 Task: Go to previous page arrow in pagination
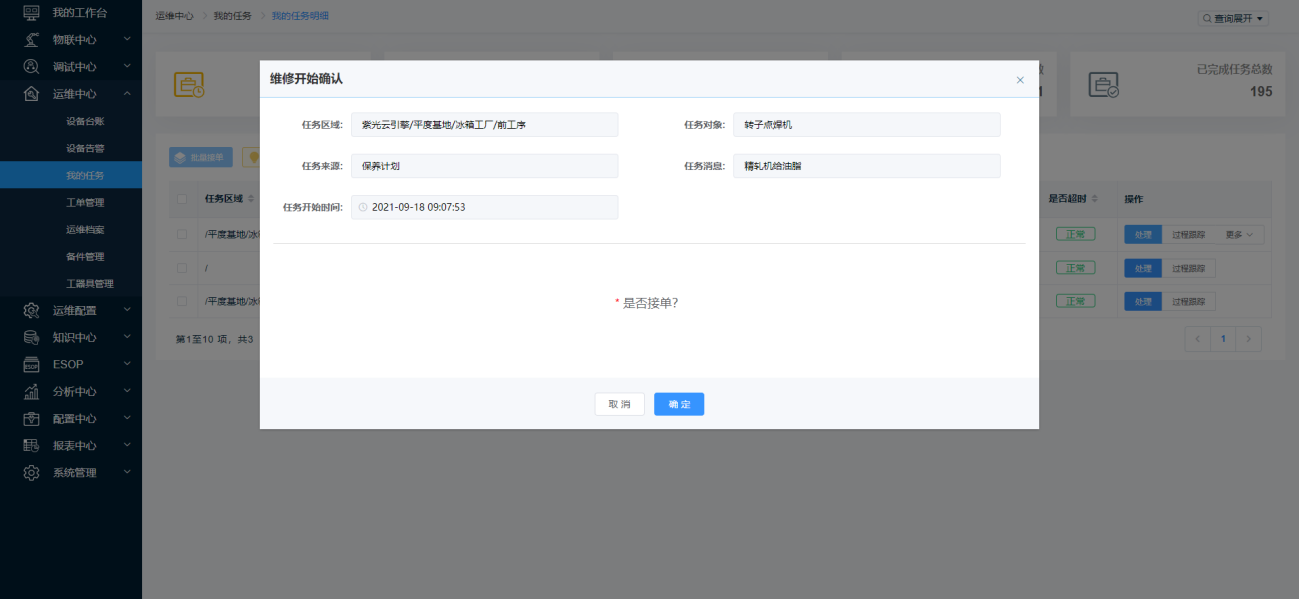(1198, 339)
